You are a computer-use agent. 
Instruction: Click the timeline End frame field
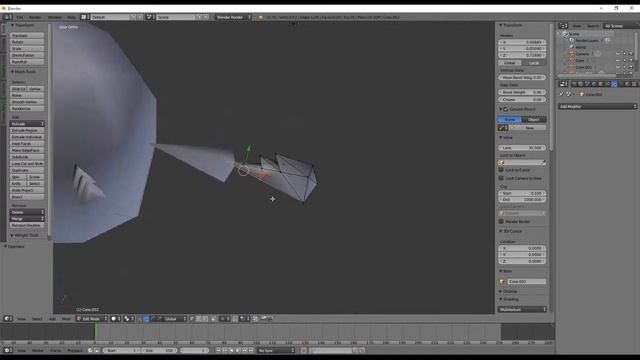(159, 350)
